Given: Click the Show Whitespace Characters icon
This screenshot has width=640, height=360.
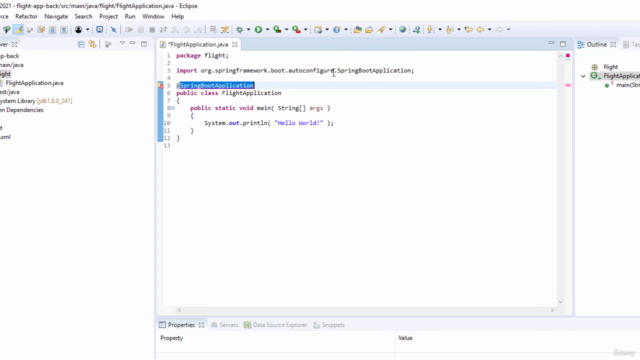Looking at the screenshot, I should coord(64,29).
